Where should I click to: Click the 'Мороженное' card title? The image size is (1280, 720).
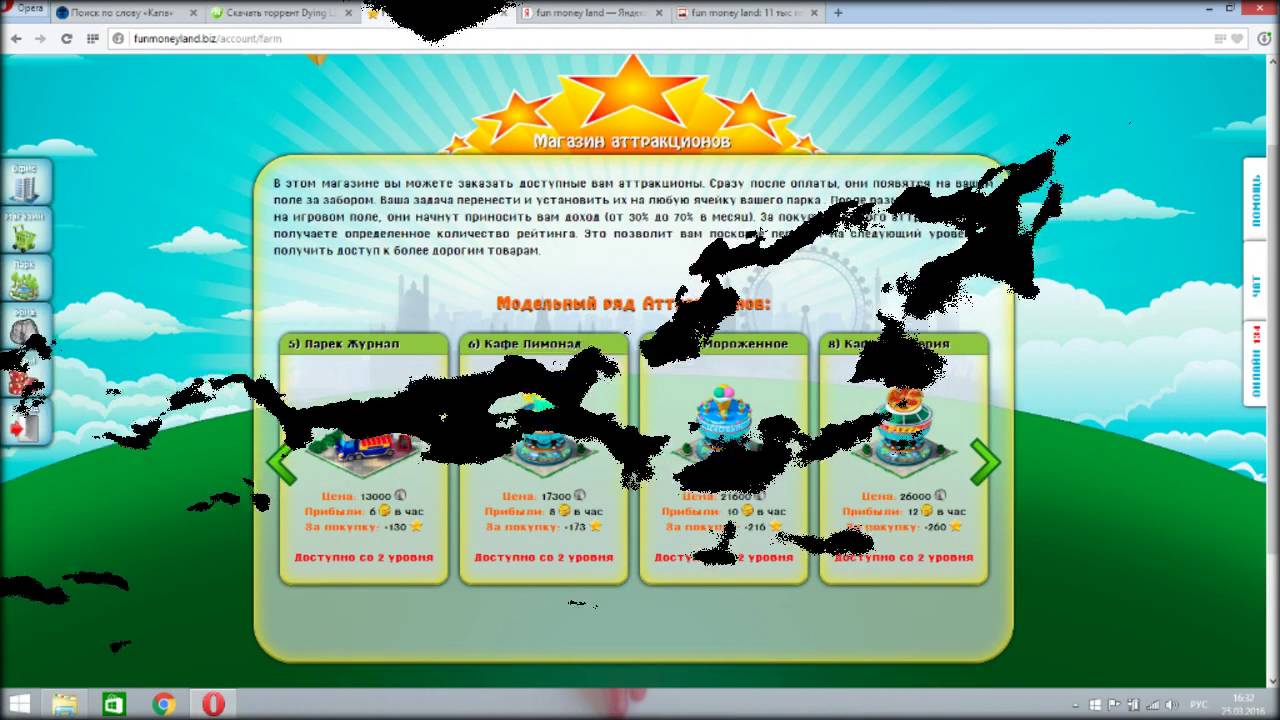745,343
